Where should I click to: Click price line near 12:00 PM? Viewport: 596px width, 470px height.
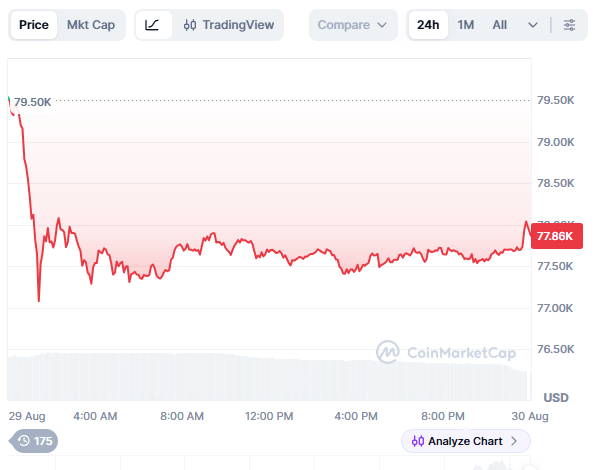(269, 250)
